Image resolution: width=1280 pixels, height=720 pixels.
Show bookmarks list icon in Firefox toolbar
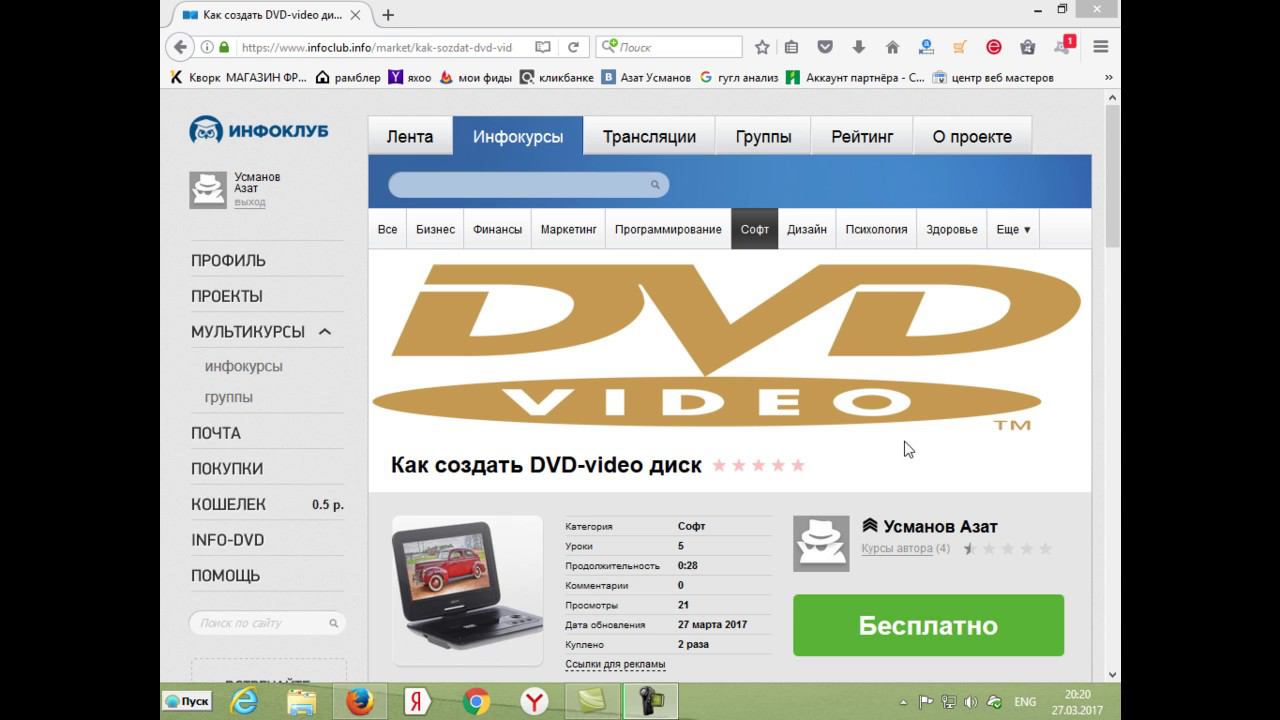coord(792,47)
